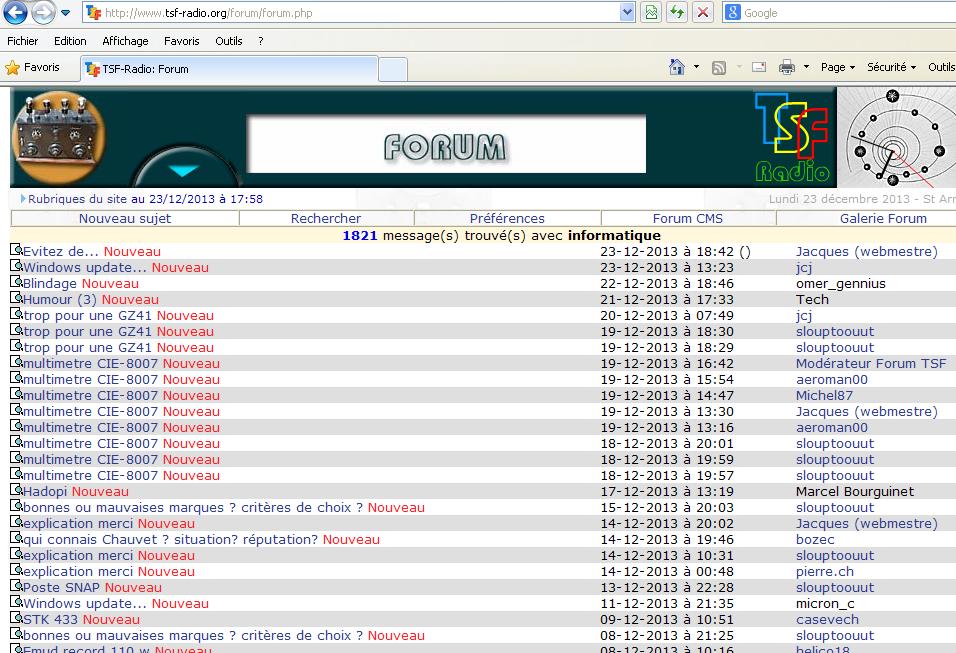Click message icon beside Hadopi topic
The height and width of the screenshot is (653, 956).
click(x=16, y=491)
